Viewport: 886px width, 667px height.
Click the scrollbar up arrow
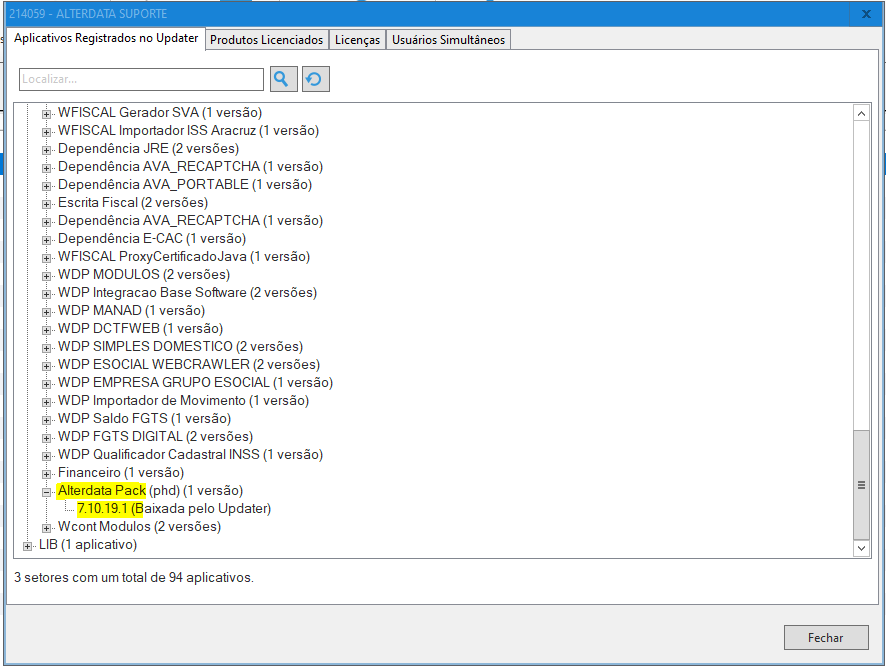pyautogui.click(x=861, y=113)
